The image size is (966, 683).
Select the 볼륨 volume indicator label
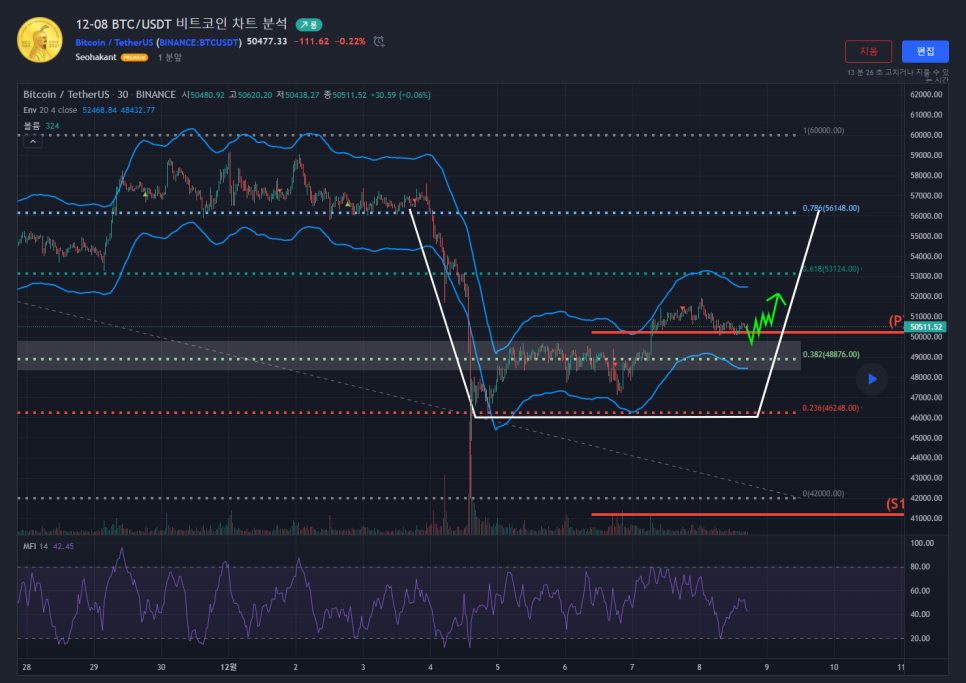[31, 126]
